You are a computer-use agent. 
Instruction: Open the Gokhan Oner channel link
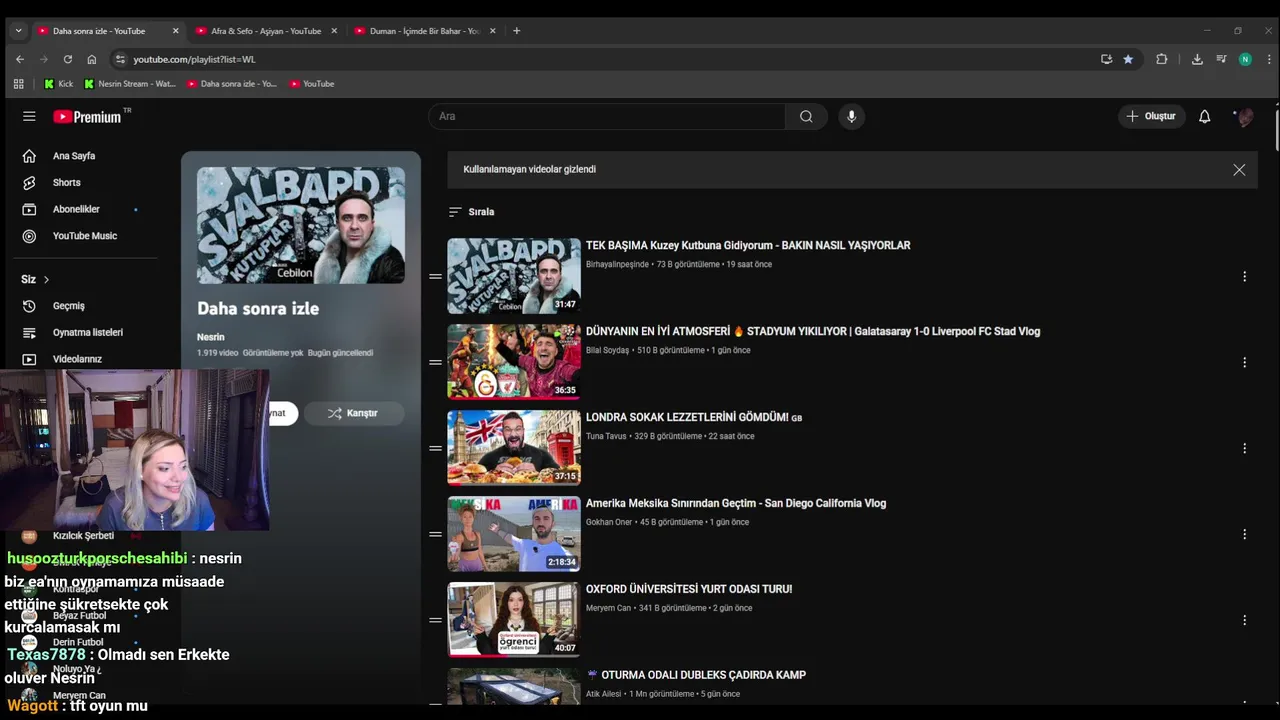[609, 522]
